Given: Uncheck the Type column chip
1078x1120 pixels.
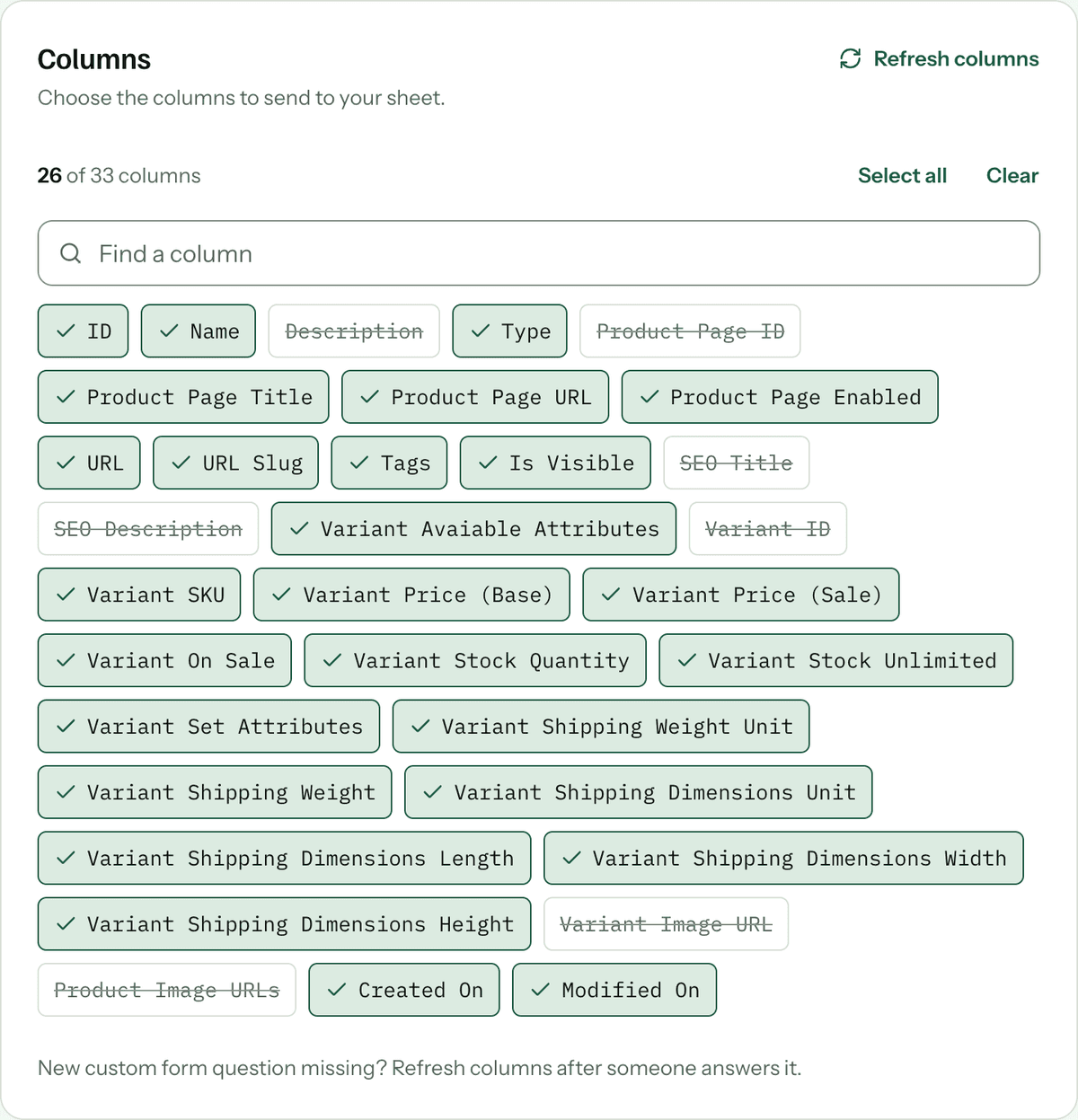Looking at the screenshot, I should coord(509,331).
